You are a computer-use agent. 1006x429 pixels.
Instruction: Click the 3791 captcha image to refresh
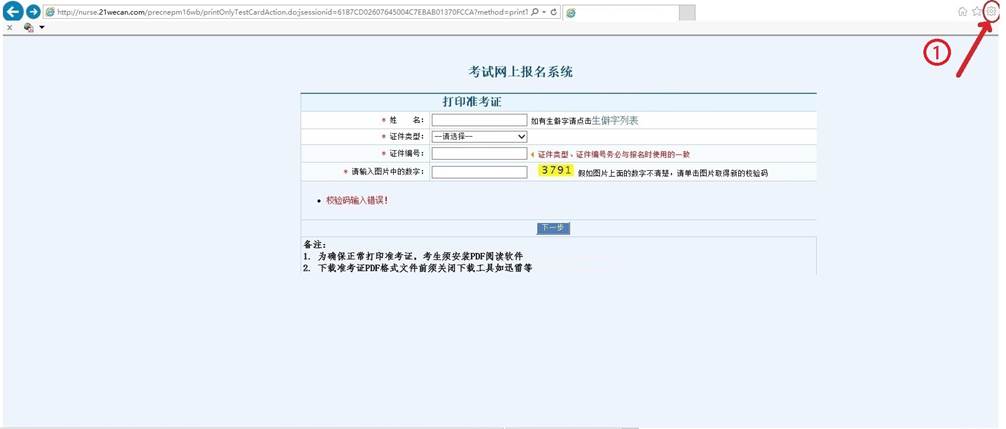[555, 171]
